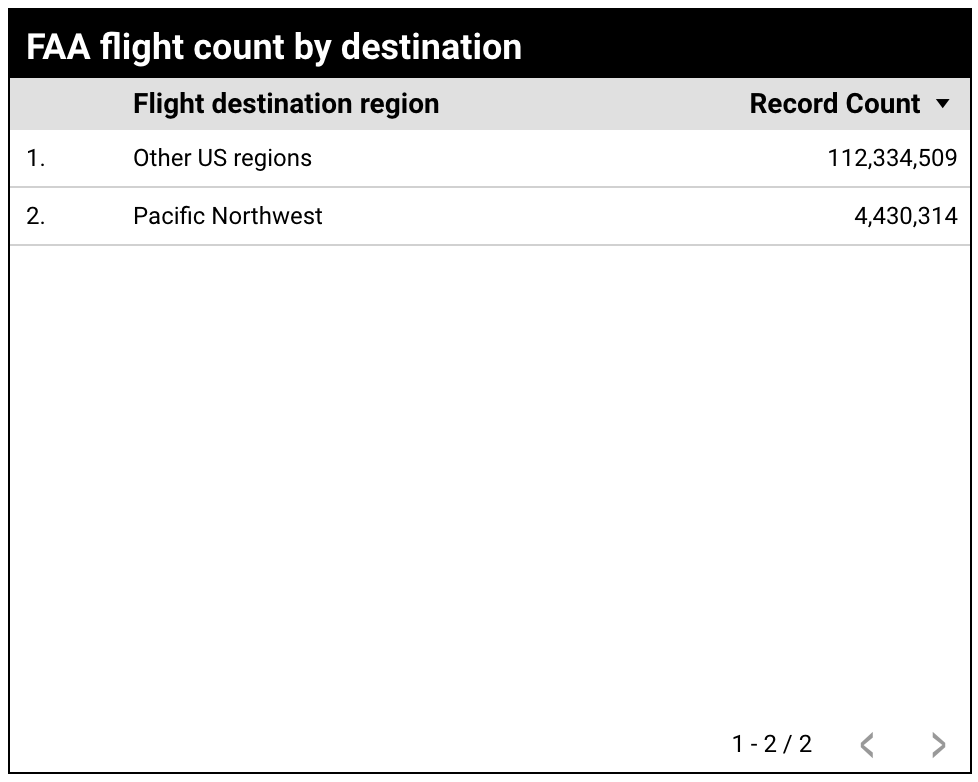Go to the previous table page
This screenshot has width=978, height=782.
pos(867,744)
